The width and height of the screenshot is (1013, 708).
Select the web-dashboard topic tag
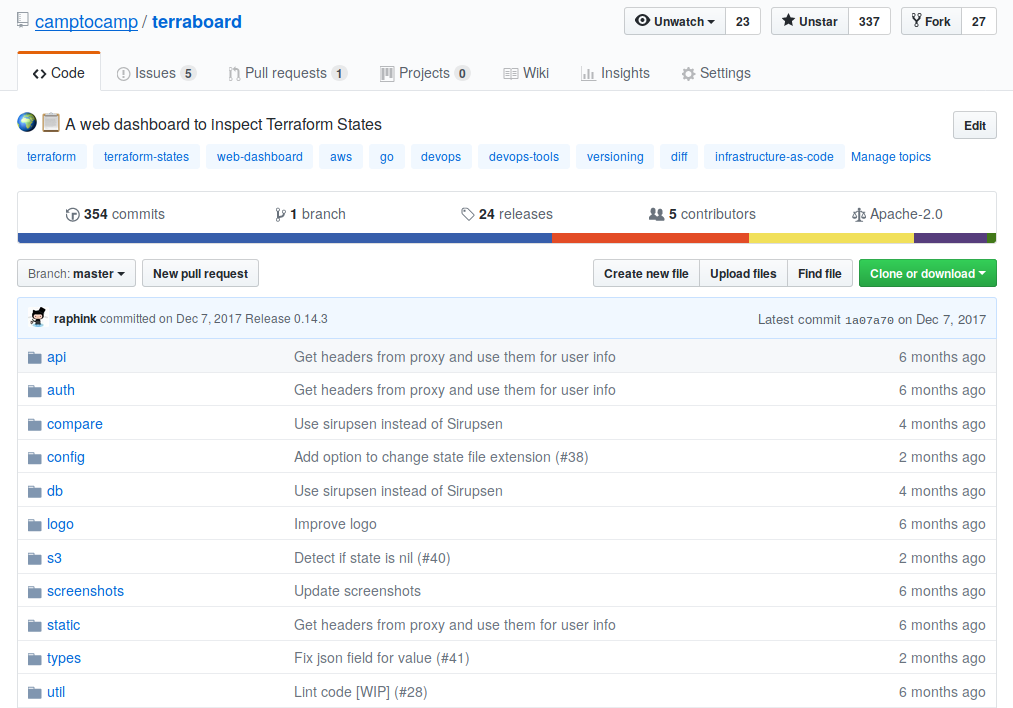(260, 157)
